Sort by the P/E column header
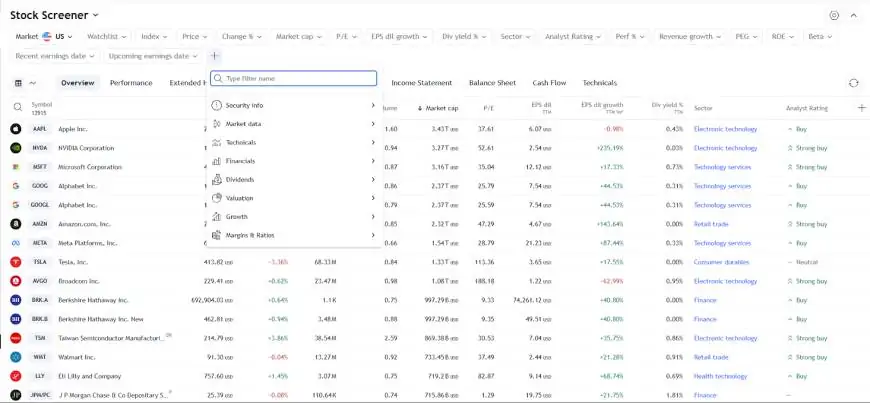870x403 pixels. pos(488,108)
